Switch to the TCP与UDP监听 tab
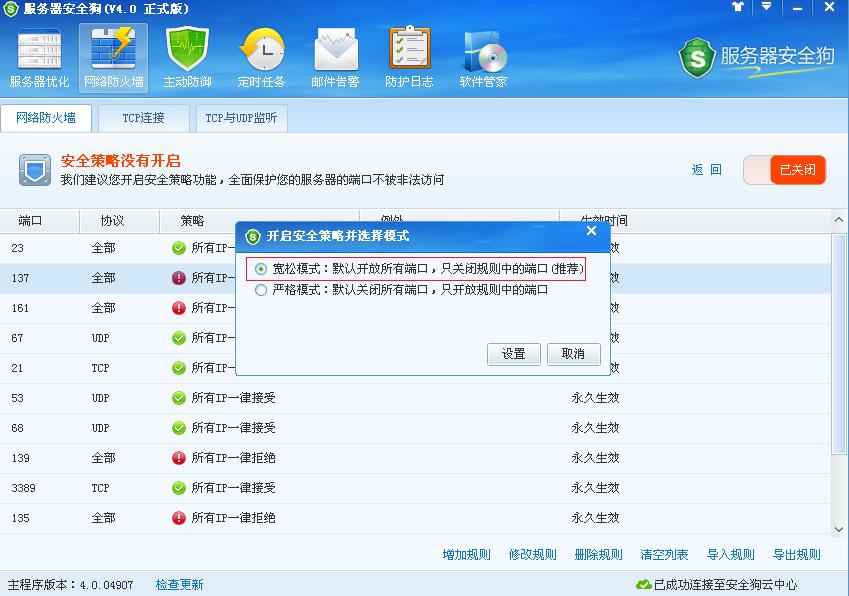 point(243,117)
